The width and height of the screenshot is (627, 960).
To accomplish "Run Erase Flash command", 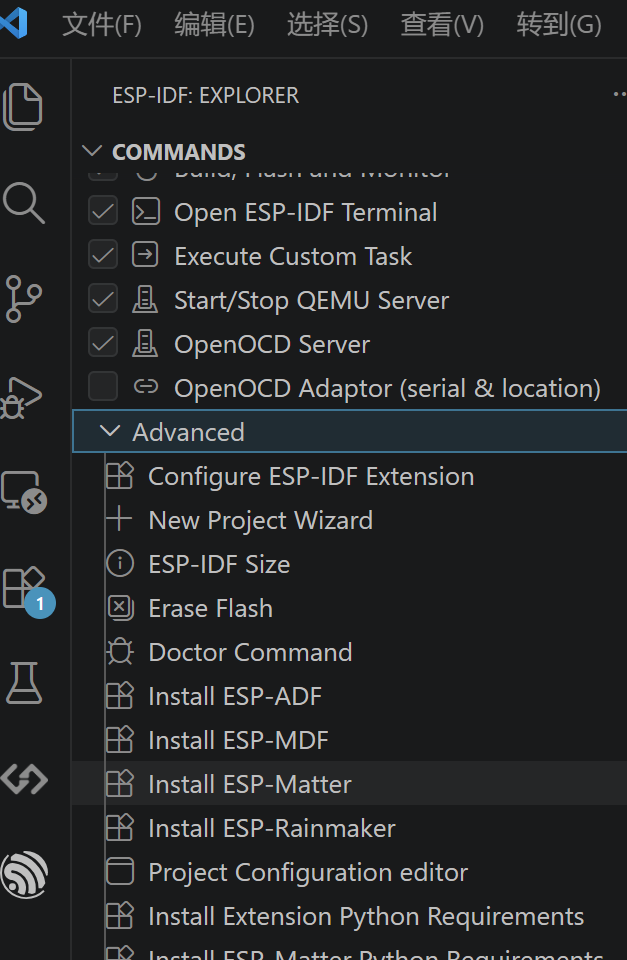I will 211,608.
